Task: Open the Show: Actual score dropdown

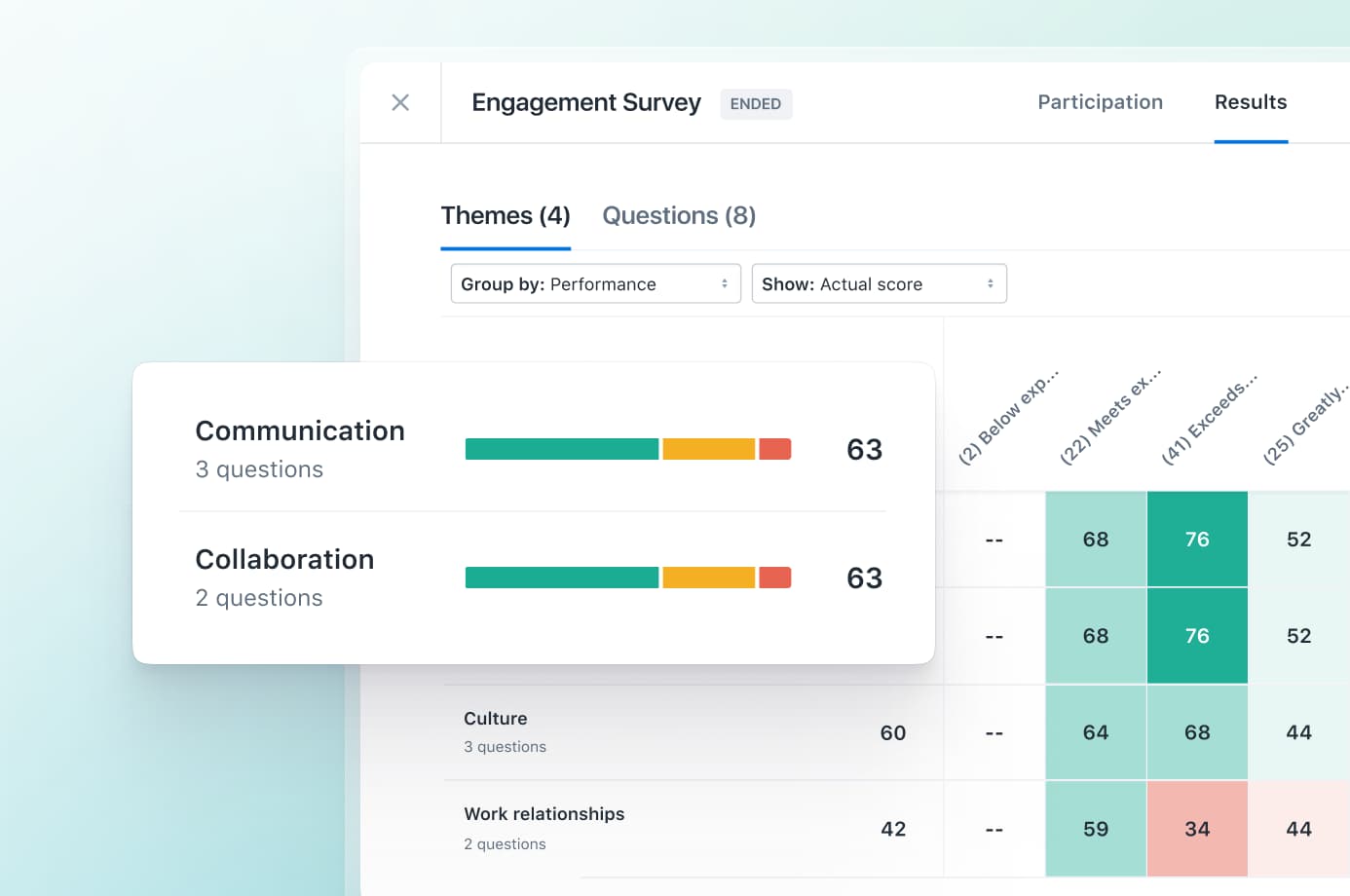Action: pyautogui.click(x=879, y=283)
